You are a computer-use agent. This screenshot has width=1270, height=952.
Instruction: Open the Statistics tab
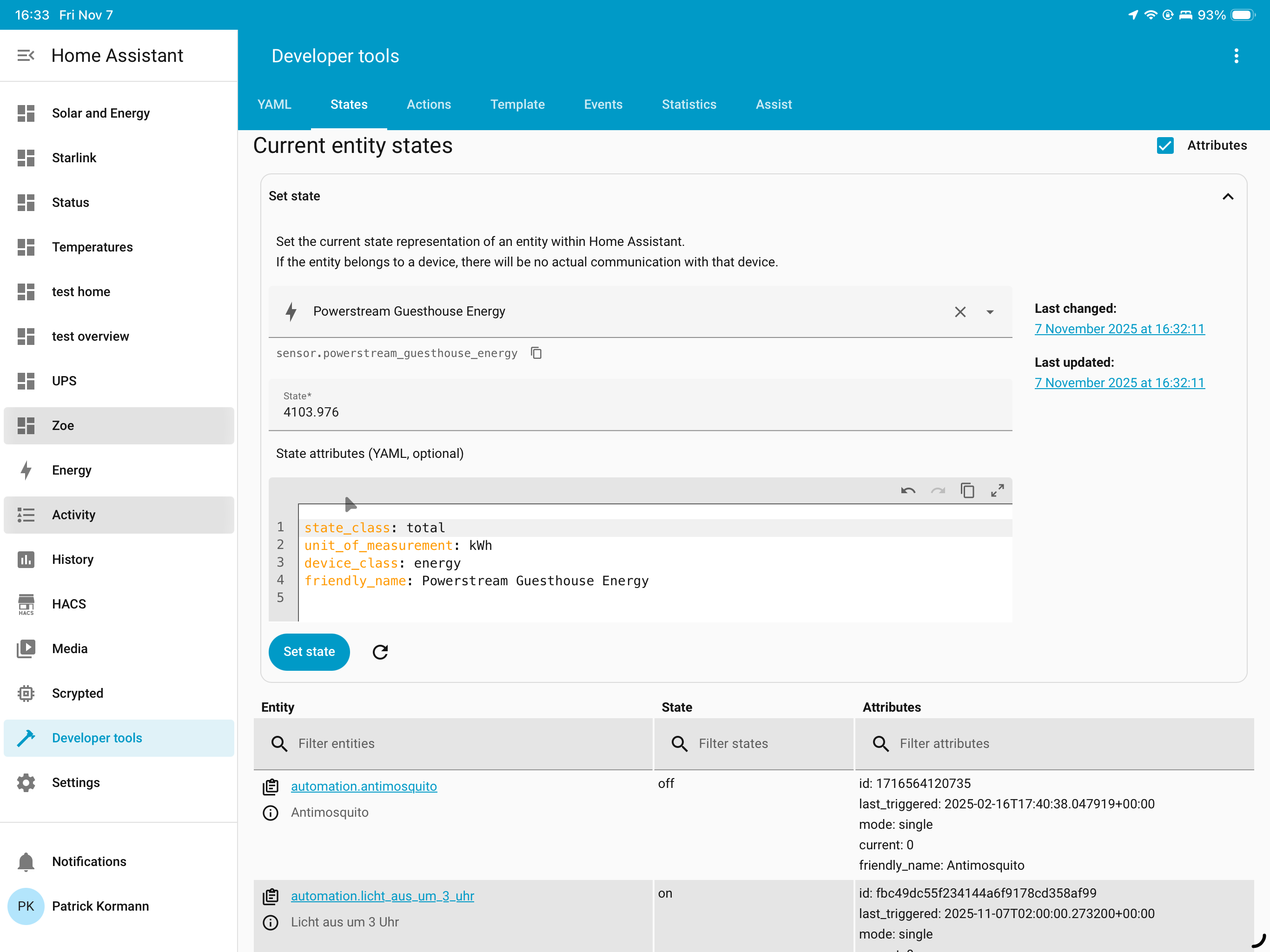click(x=688, y=105)
